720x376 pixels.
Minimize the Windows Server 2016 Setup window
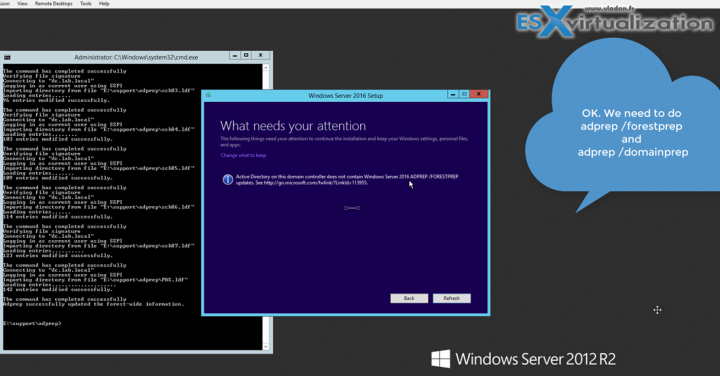(x=453, y=94)
